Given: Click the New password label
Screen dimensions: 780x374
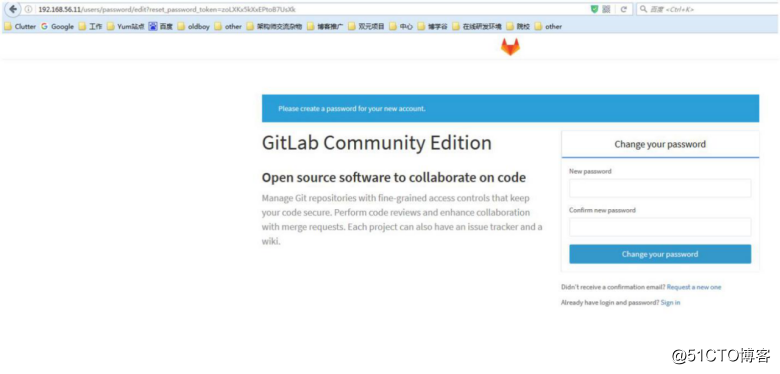Looking at the screenshot, I should [590, 171].
